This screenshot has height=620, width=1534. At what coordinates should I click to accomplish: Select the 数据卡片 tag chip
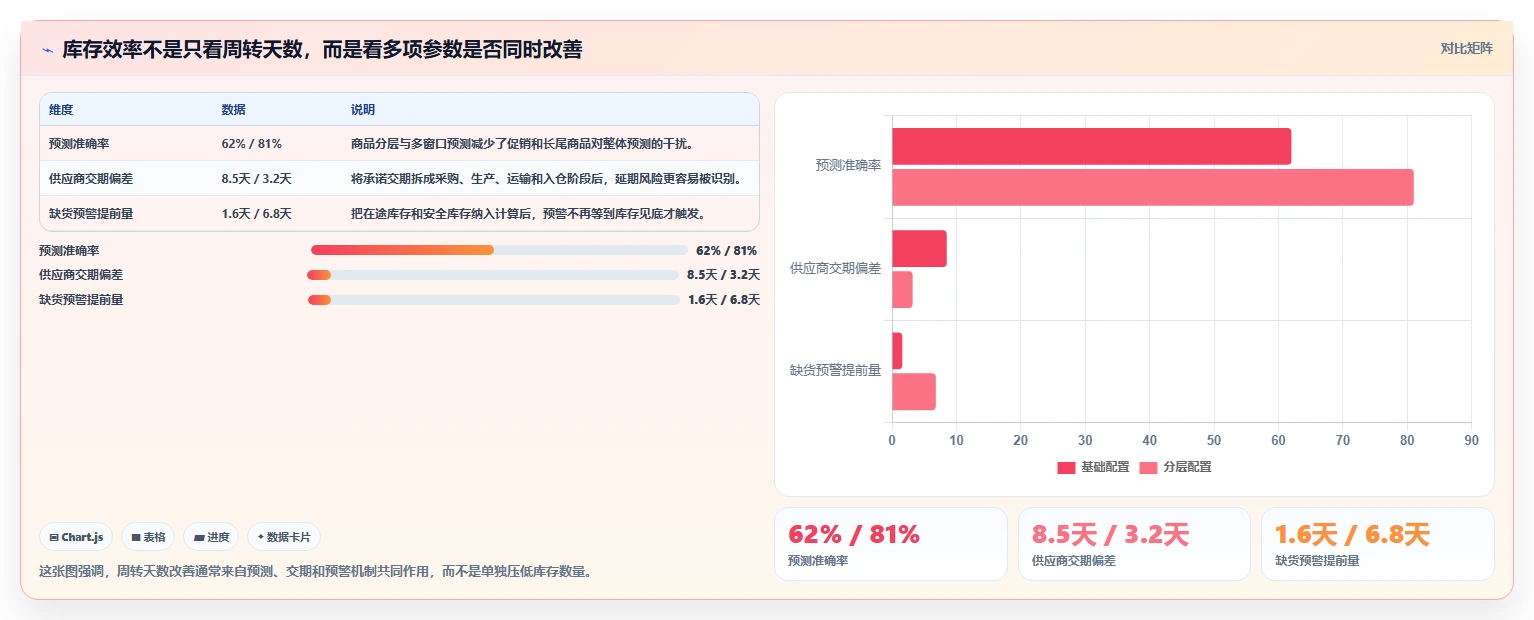coord(284,537)
